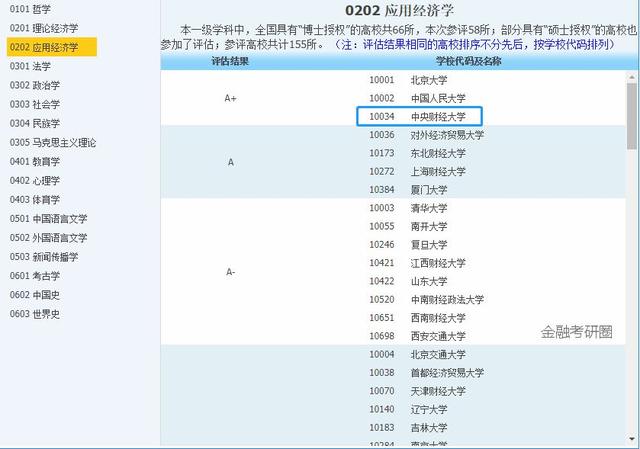Click the scrollbar down arrow

coord(632,439)
